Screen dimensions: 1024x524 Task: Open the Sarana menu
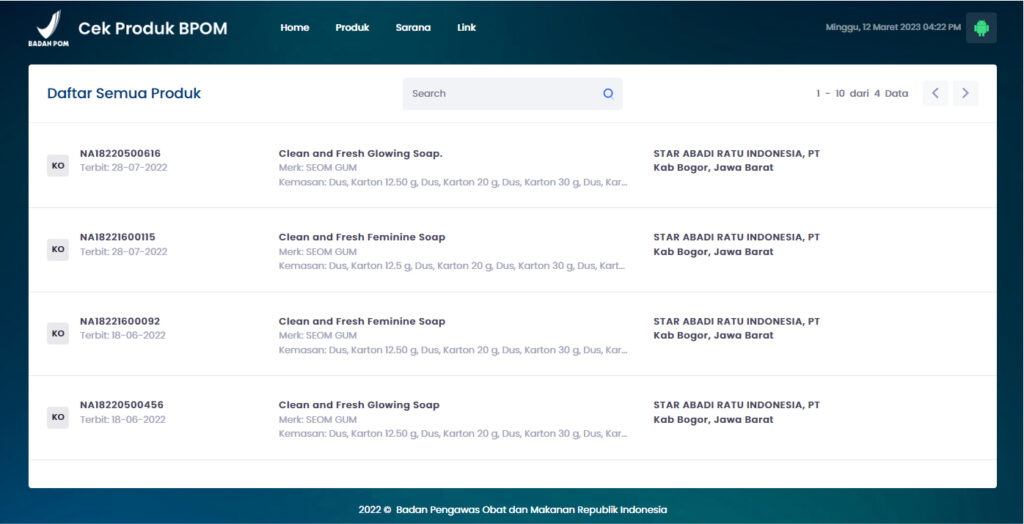click(x=413, y=28)
